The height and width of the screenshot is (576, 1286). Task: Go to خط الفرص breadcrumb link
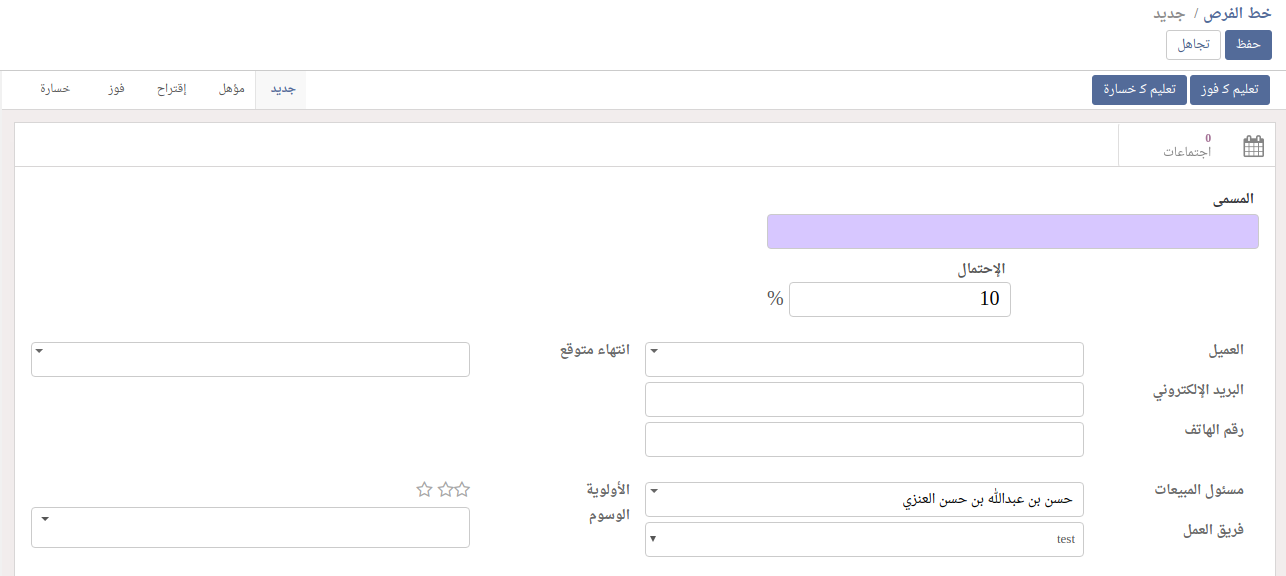(1237, 14)
